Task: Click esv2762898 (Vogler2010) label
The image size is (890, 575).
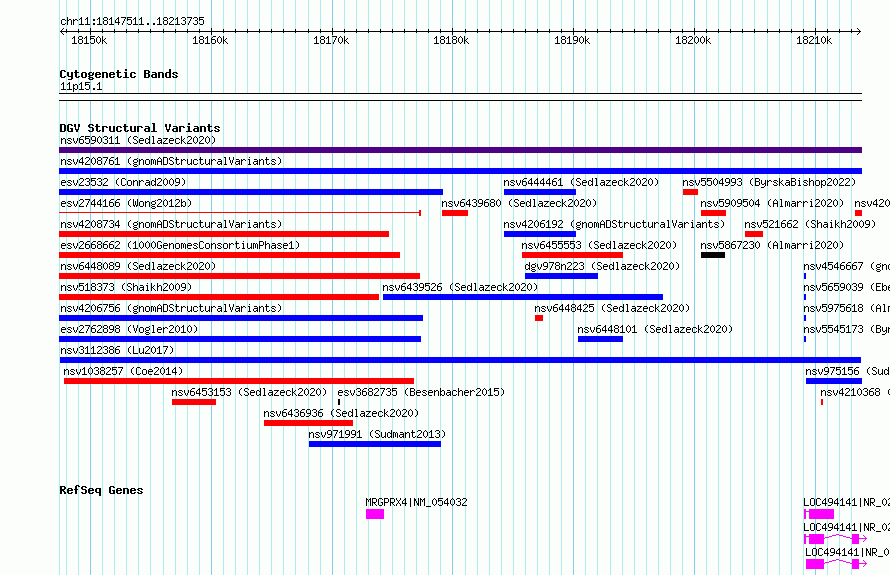Action: [129, 329]
